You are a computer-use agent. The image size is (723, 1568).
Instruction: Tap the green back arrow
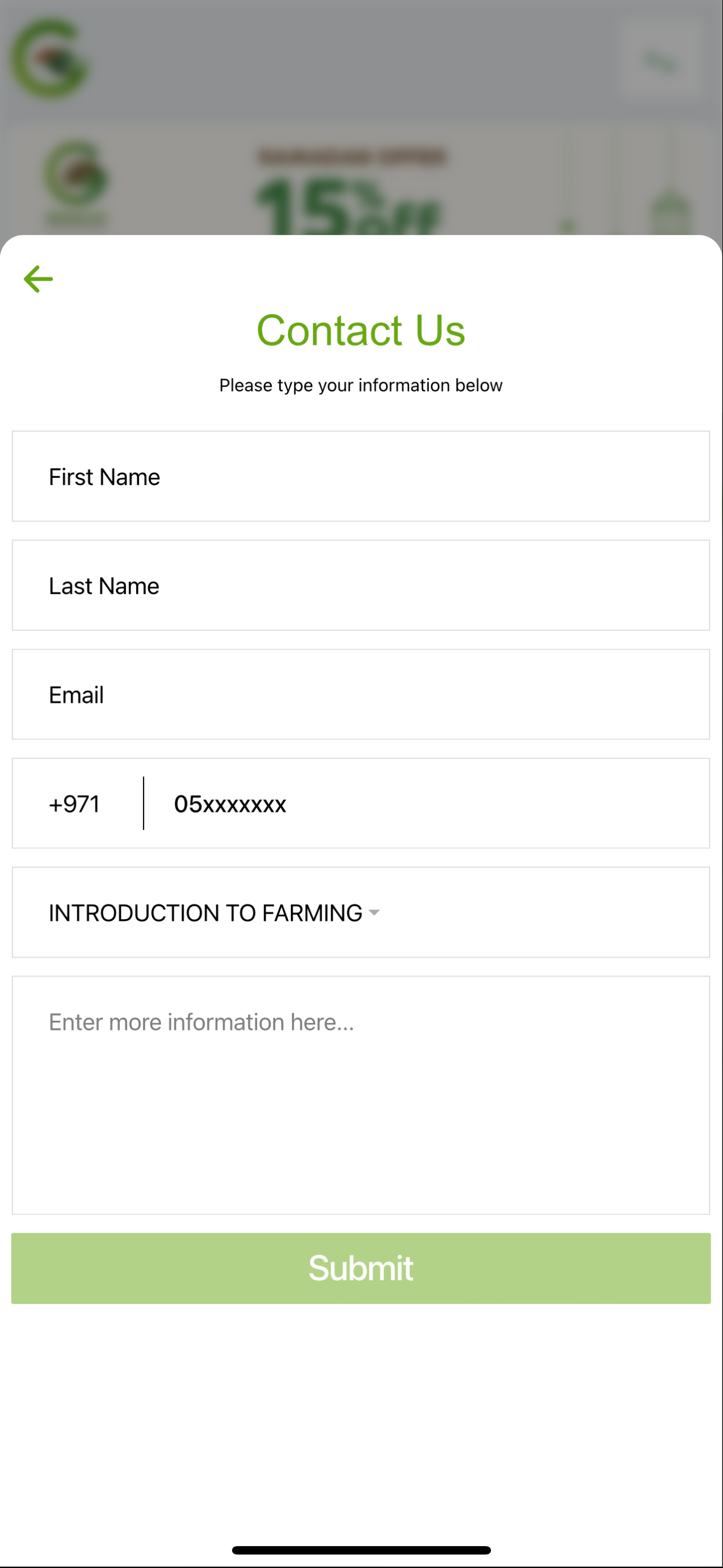[x=38, y=279]
